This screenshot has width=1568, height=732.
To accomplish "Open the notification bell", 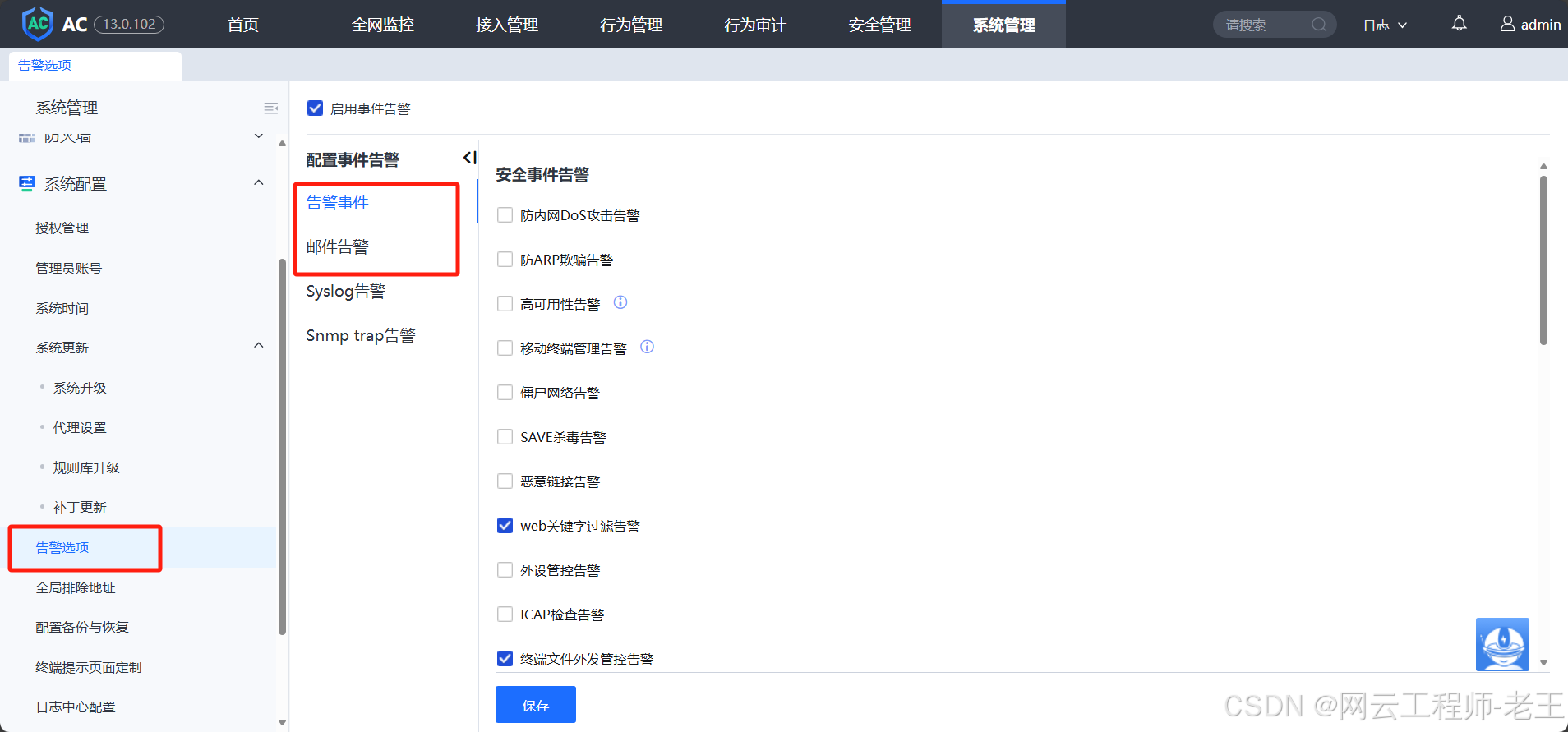I will (1459, 24).
